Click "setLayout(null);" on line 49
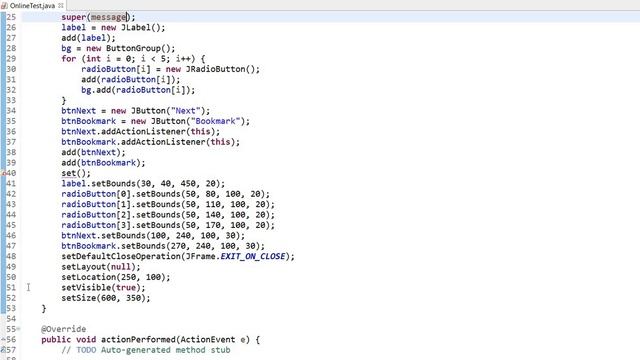Viewport: 640px width, 360px height. [101, 267]
